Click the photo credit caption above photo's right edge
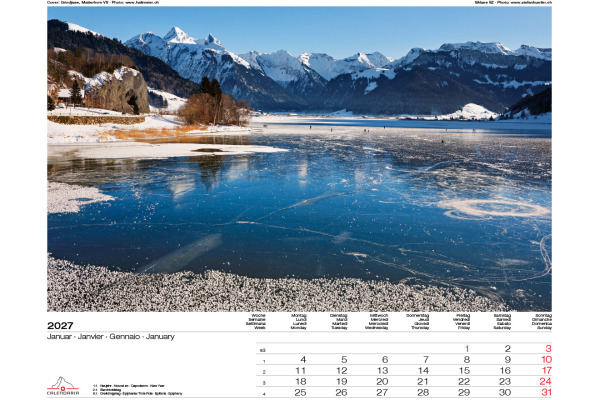 click(513, 2)
